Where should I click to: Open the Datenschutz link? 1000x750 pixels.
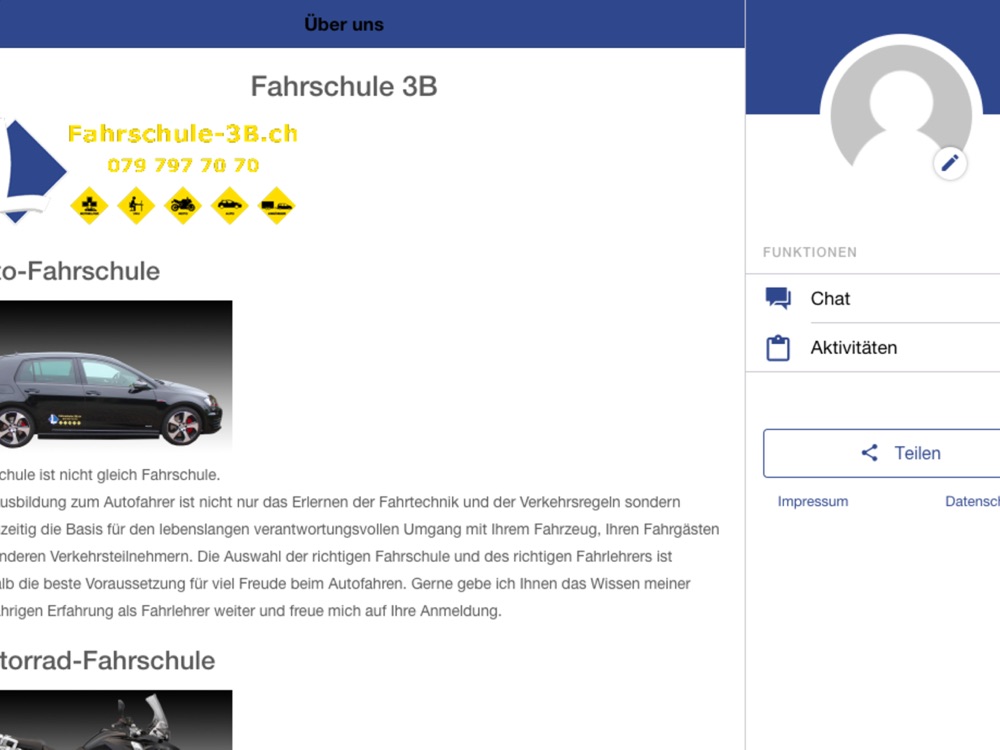click(x=972, y=501)
